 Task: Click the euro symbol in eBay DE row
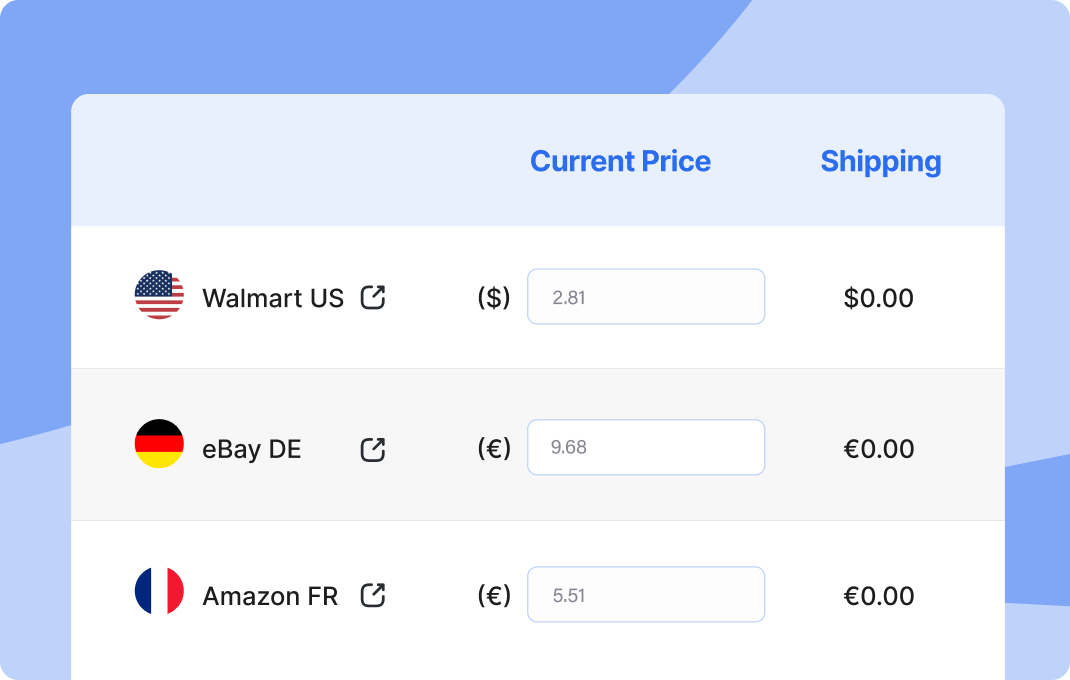493,449
